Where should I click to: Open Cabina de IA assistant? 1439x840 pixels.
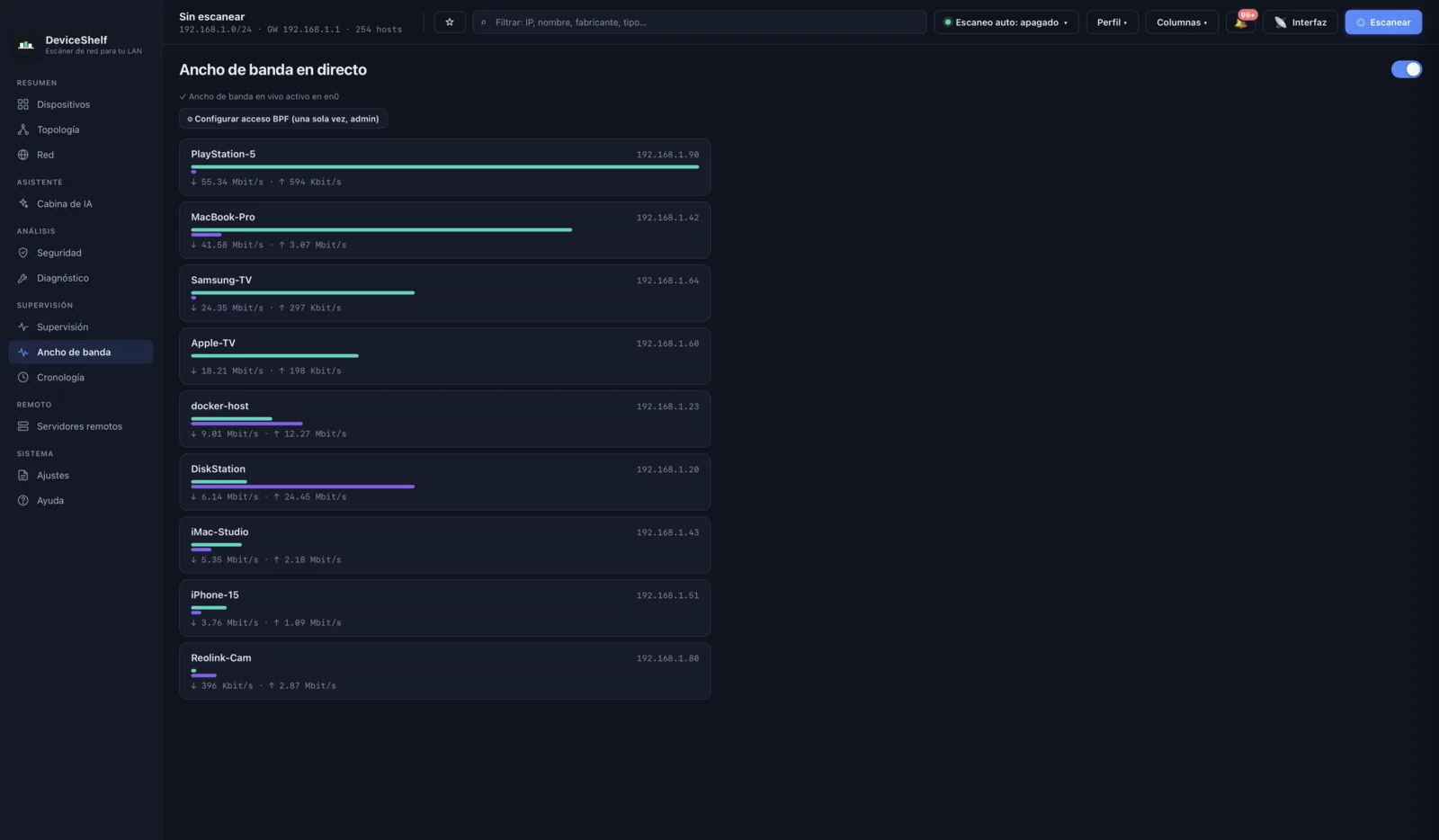81,204
